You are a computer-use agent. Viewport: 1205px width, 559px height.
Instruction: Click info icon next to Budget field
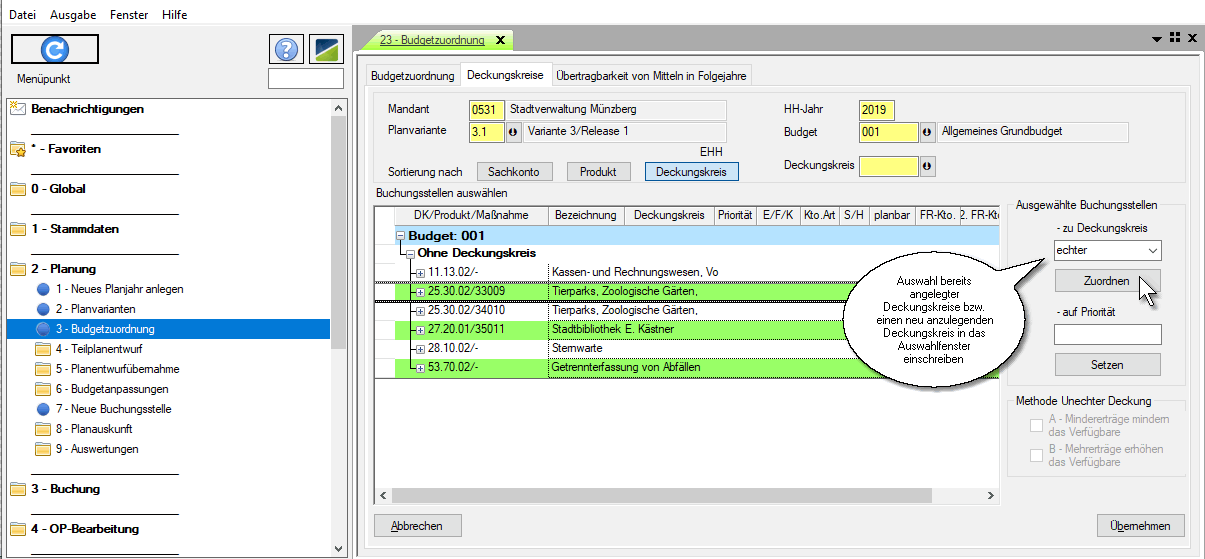(927, 132)
